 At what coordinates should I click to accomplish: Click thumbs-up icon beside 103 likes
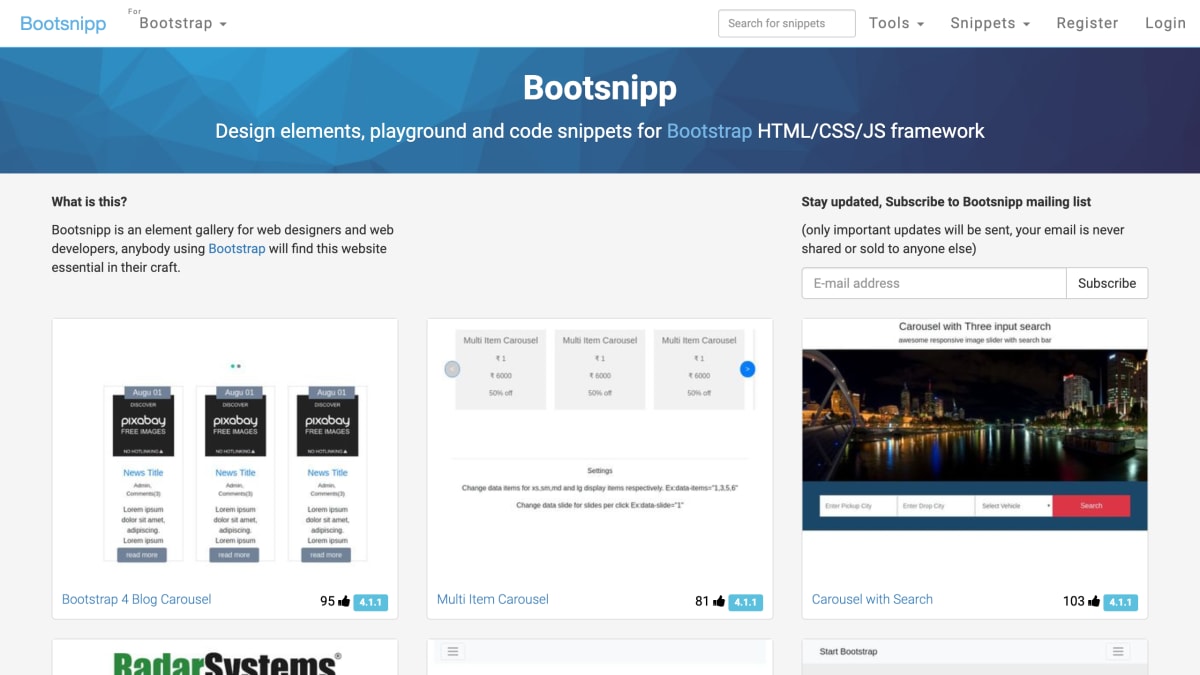coord(1094,601)
